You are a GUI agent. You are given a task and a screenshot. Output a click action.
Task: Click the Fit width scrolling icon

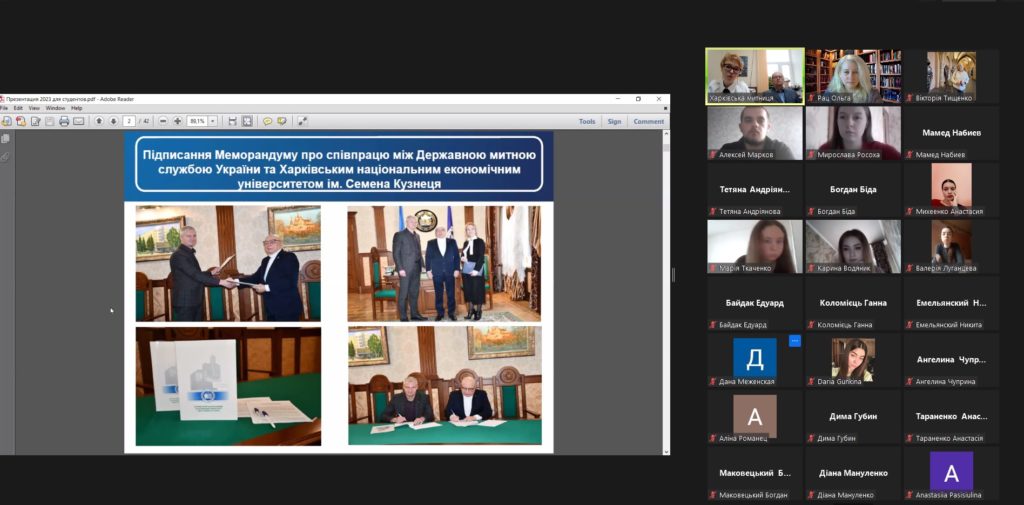coord(232,121)
